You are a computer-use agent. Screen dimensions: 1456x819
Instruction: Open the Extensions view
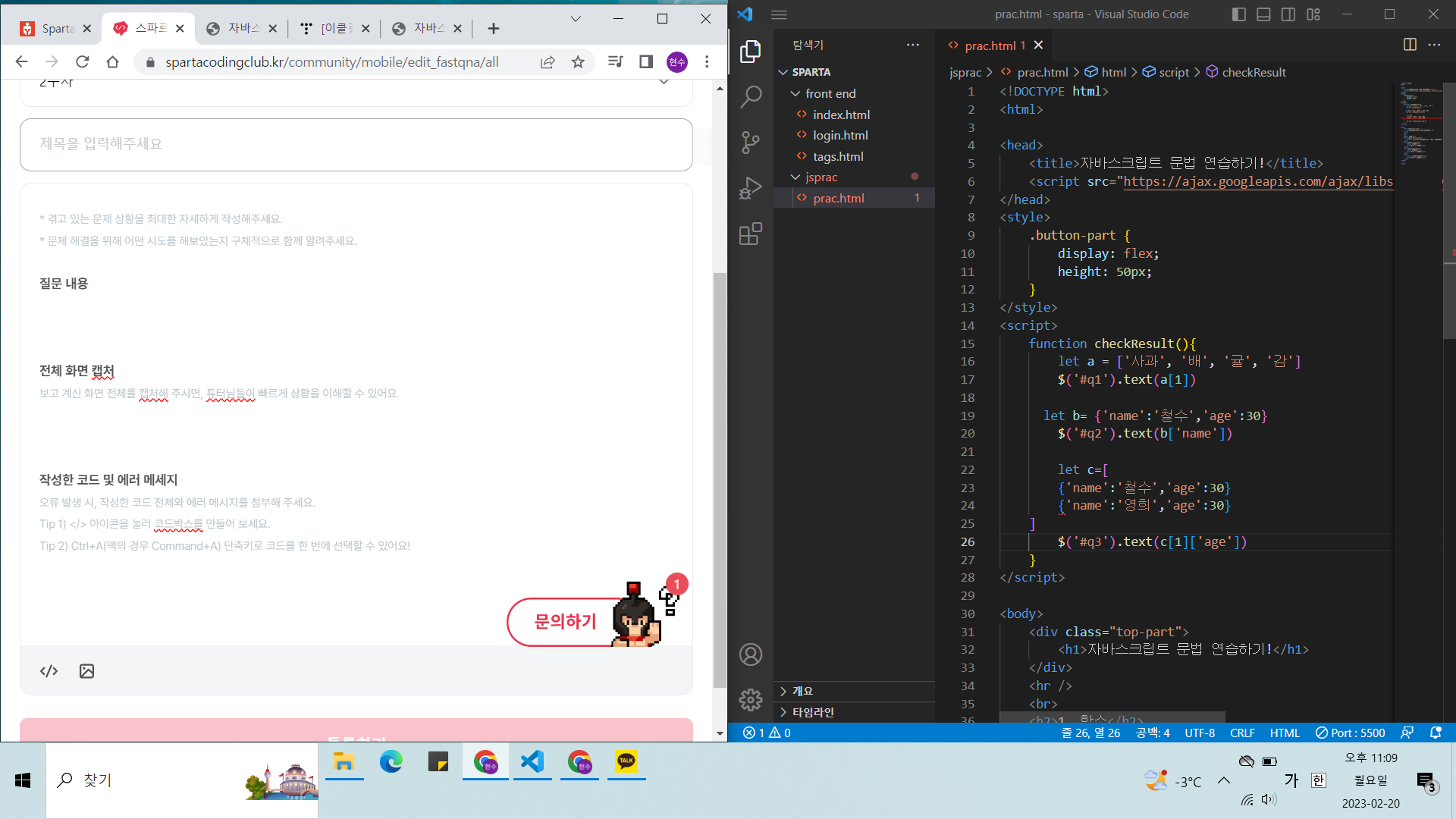click(750, 234)
